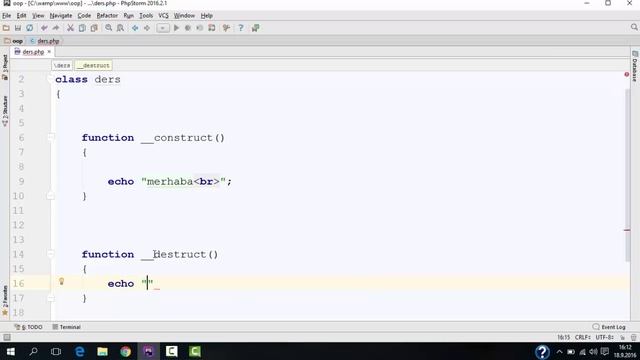Open the run configuration dropdown
Image resolution: width=640 pixels, height=360 pixels.
[x=162, y=28]
